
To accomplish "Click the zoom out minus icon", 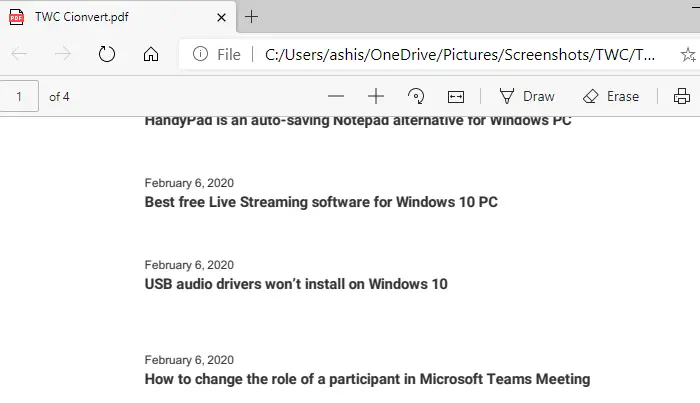I will tap(336, 96).
